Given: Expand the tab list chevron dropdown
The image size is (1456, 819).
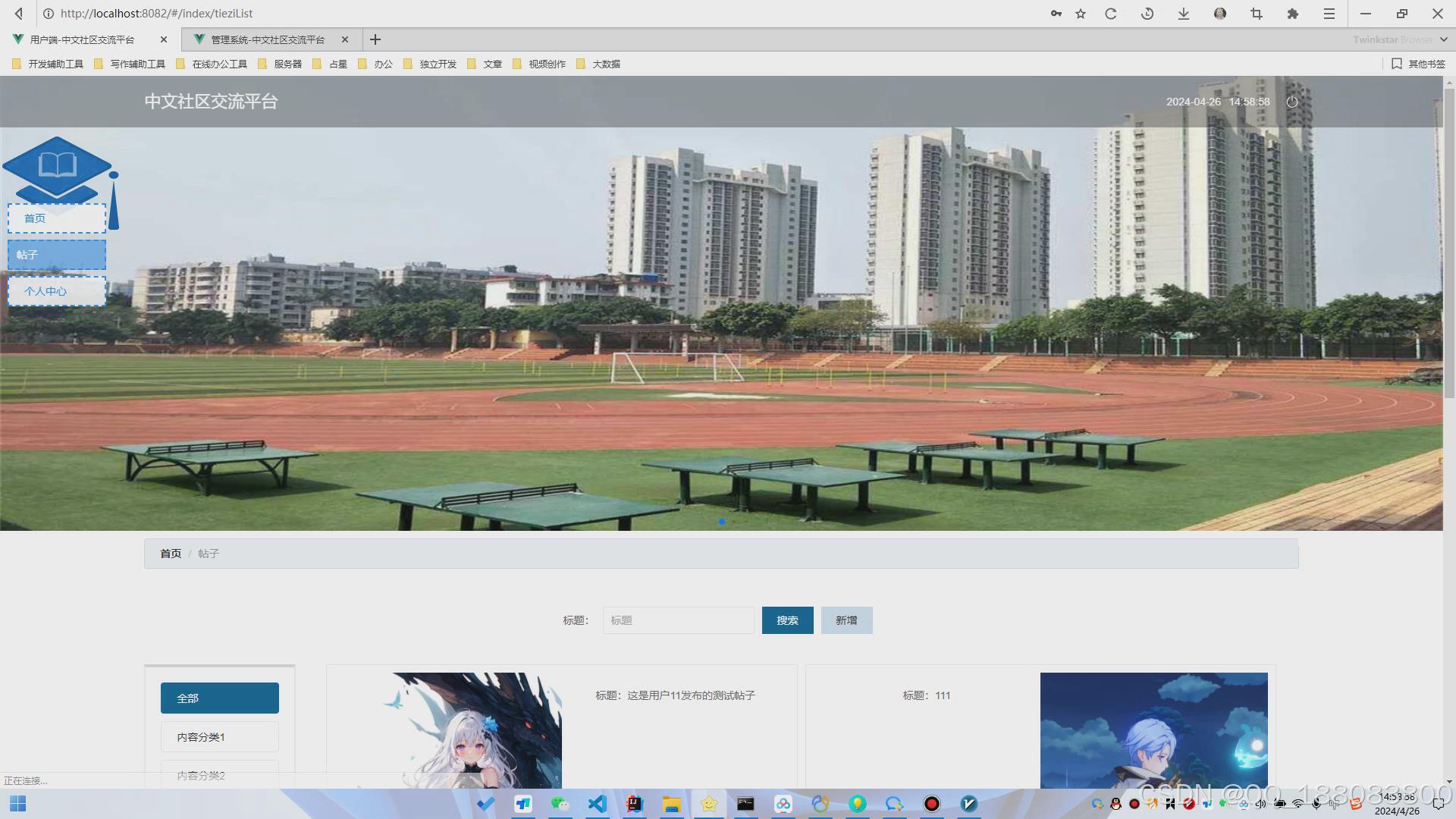Looking at the screenshot, I should tap(1444, 39).
